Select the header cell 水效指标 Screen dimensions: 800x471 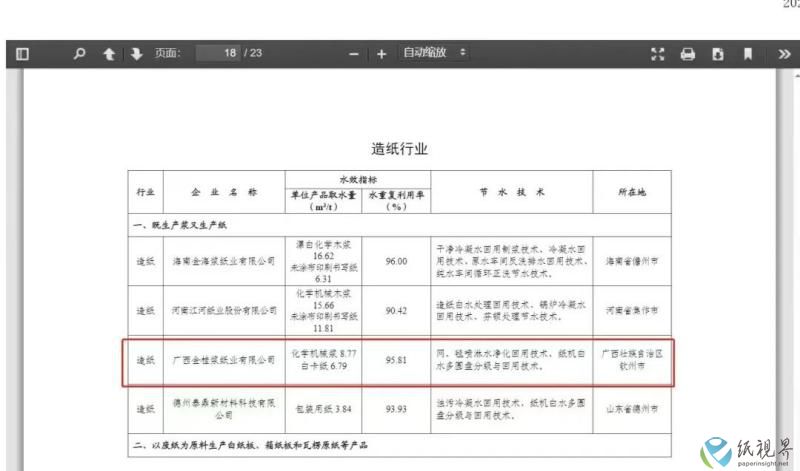(358, 179)
